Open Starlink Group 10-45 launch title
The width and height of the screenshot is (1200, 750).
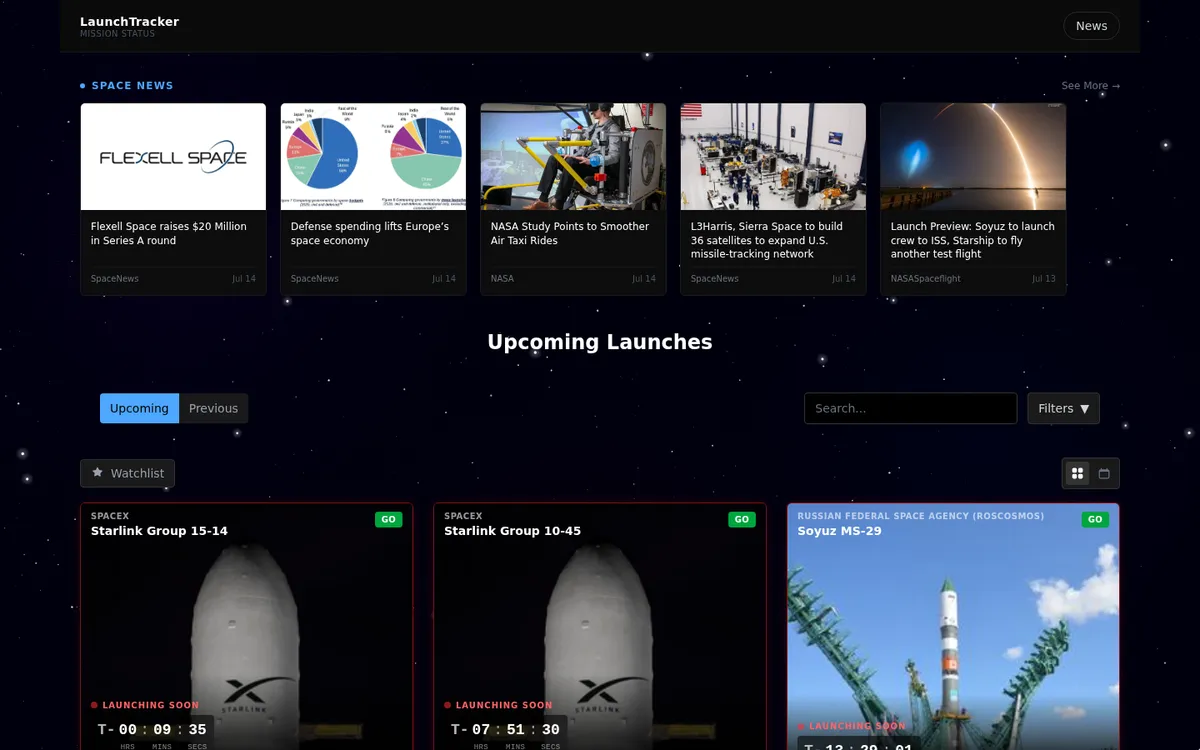pyautogui.click(x=512, y=531)
